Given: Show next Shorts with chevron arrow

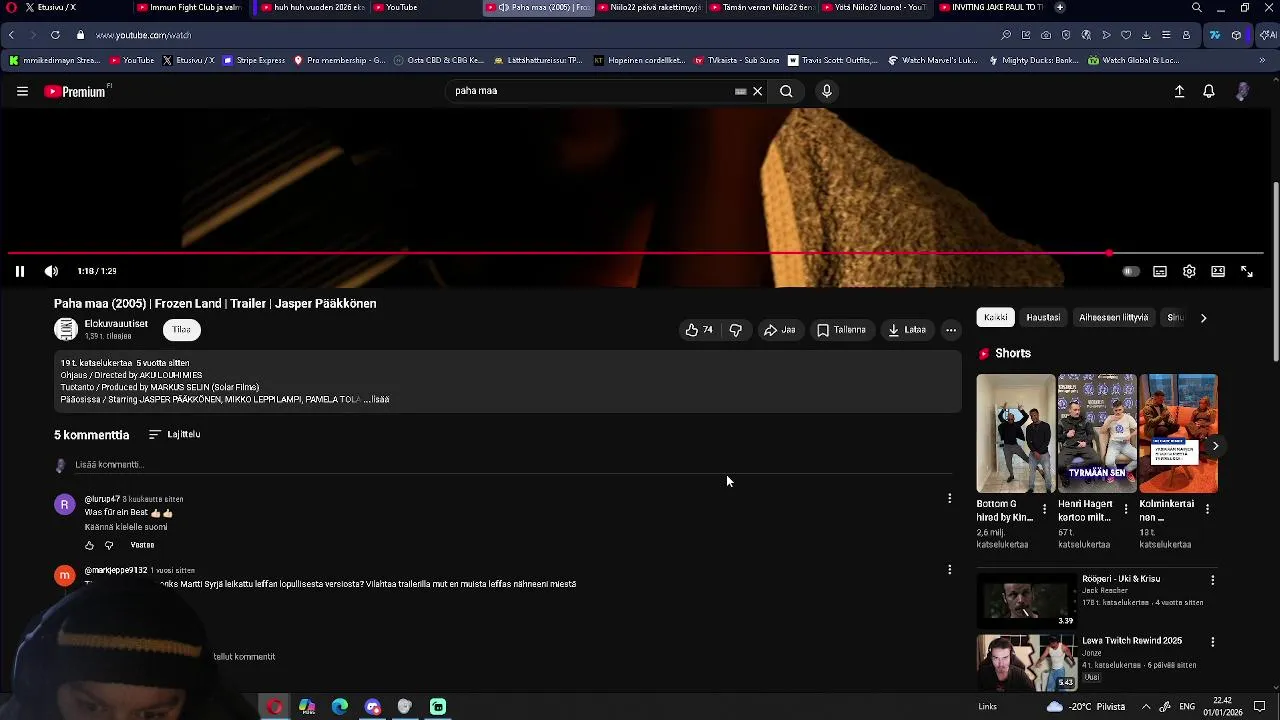Looking at the screenshot, I should pyautogui.click(x=1215, y=445).
